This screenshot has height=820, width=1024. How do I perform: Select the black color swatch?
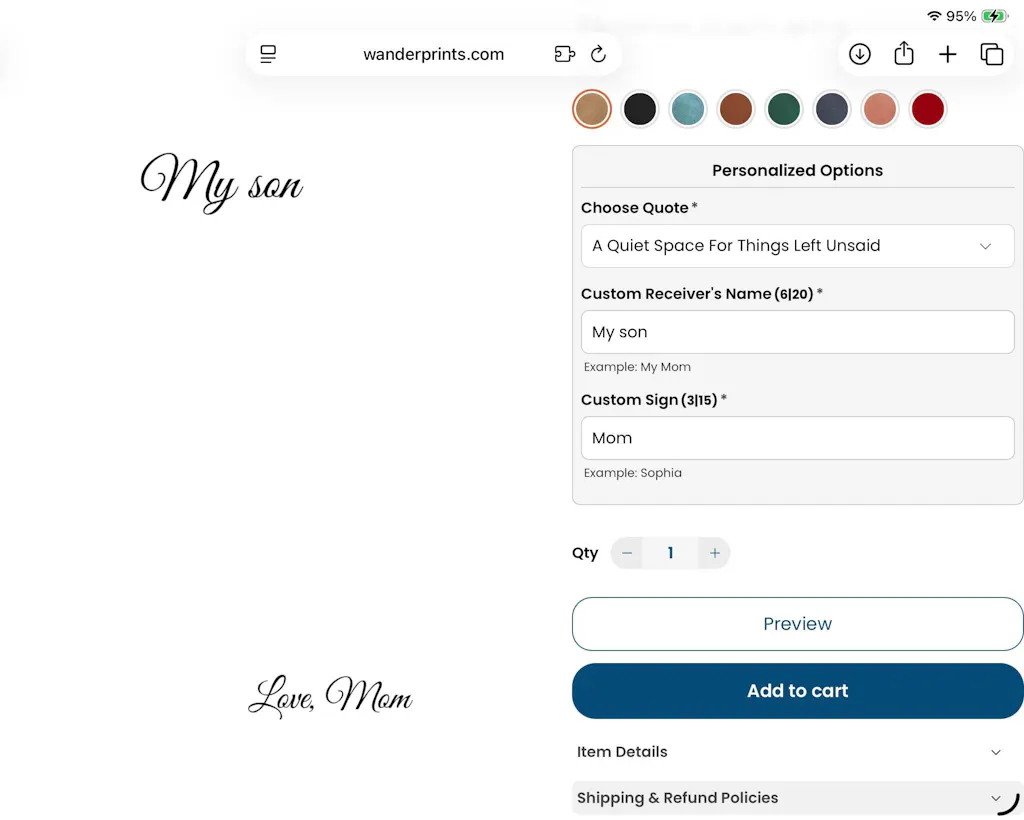(x=640, y=109)
